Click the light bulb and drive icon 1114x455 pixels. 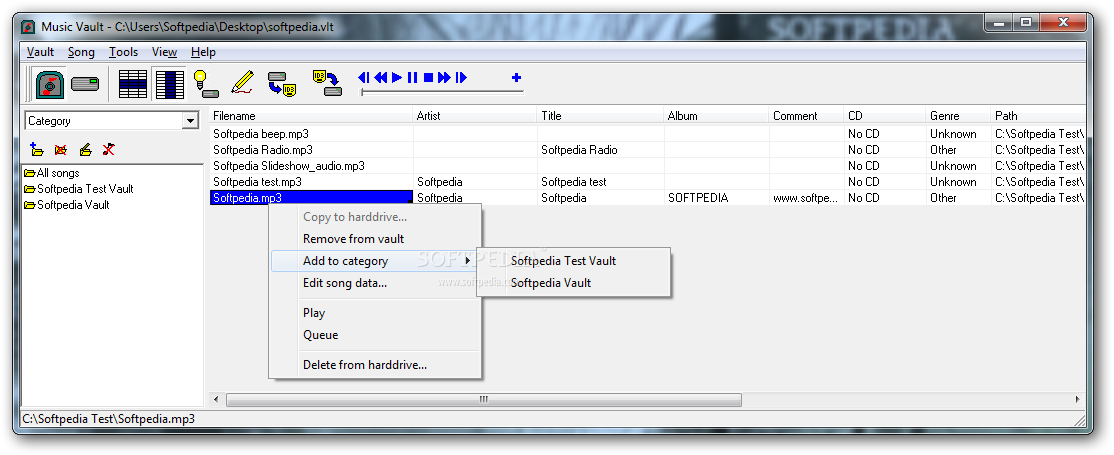(205, 84)
